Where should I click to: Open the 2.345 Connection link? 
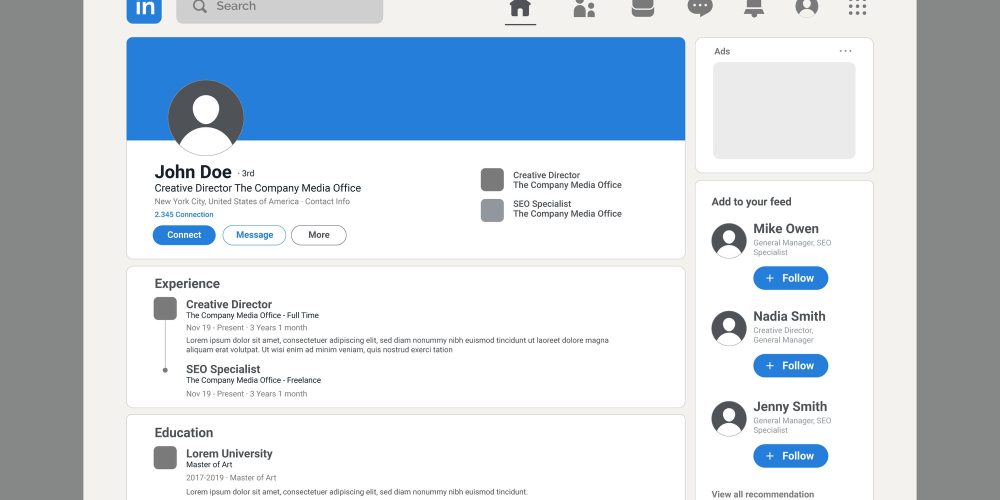point(184,215)
